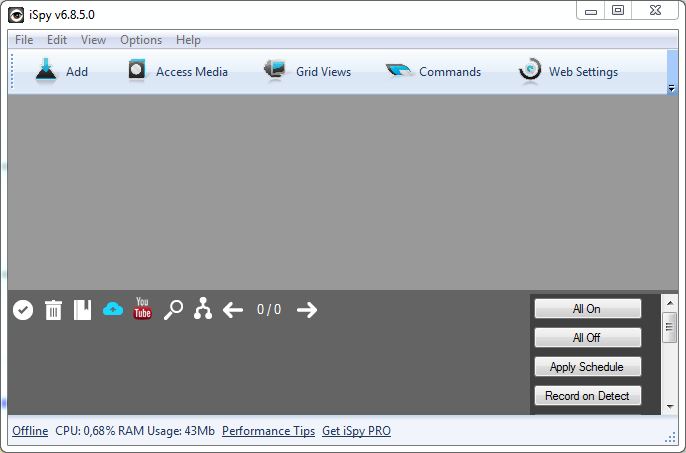Viewport: 686px width, 453px height.
Task: Open Access Media from the toolbar
Action: (x=178, y=71)
